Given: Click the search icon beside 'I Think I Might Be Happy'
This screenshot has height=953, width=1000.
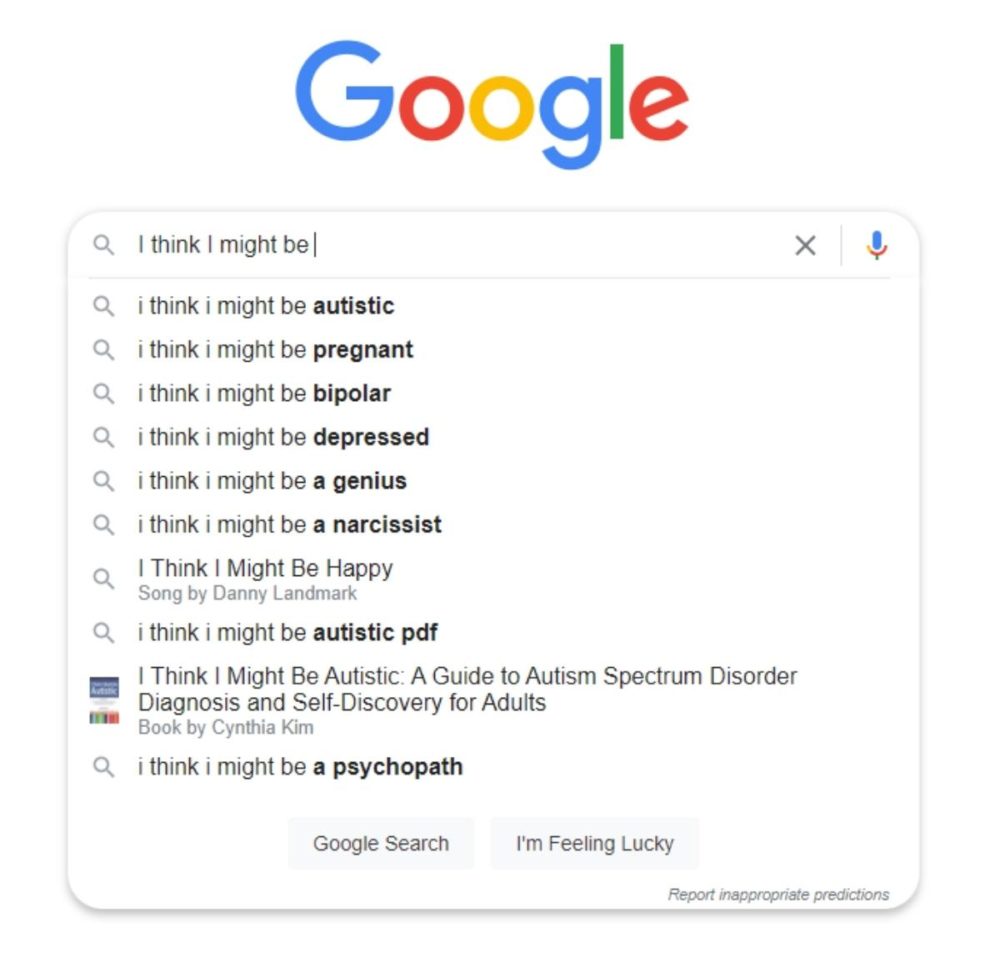Looking at the screenshot, I should (x=103, y=578).
